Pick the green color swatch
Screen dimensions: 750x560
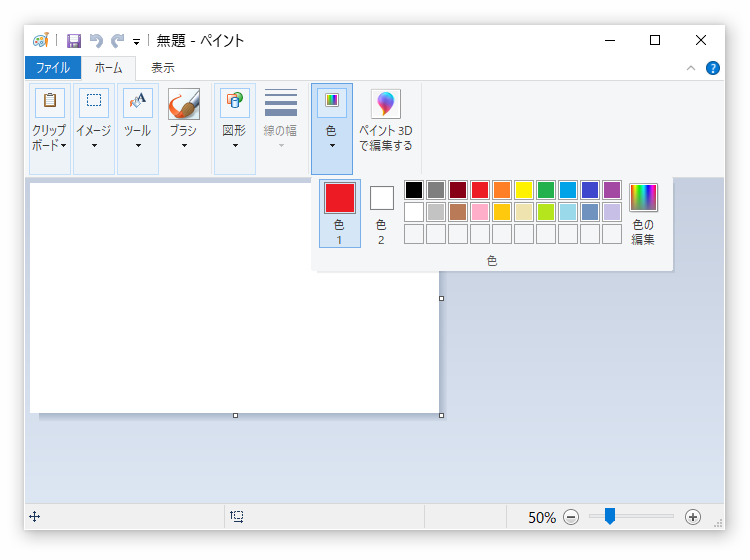pos(546,190)
